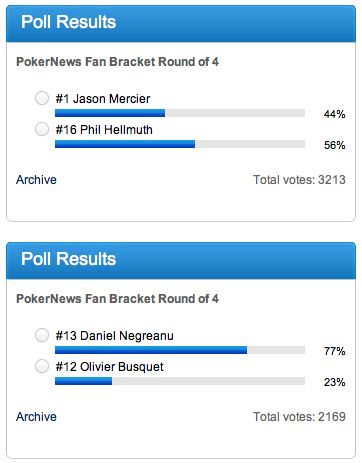Click the '#1 Jason Mercier' label text
Screen dimensions: 362x463
pyautogui.click(x=103, y=99)
